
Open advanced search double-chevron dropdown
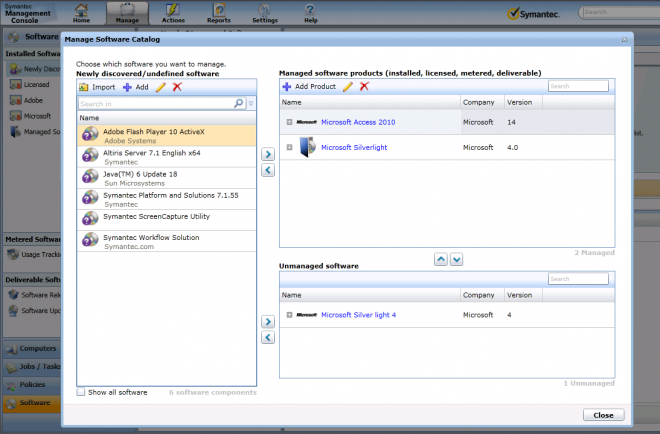coord(251,103)
